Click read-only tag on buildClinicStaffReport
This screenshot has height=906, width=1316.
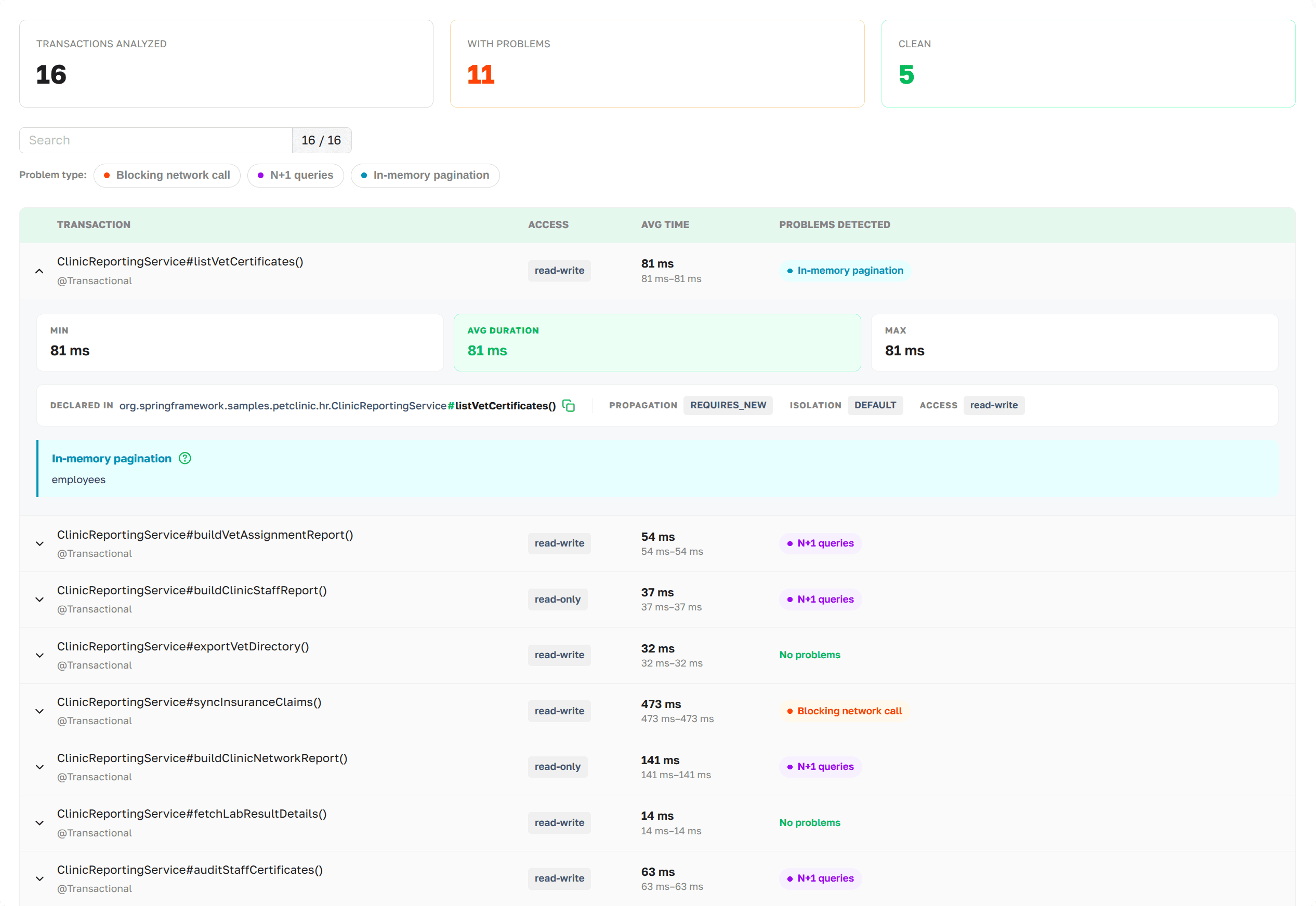(x=557, y=599)
